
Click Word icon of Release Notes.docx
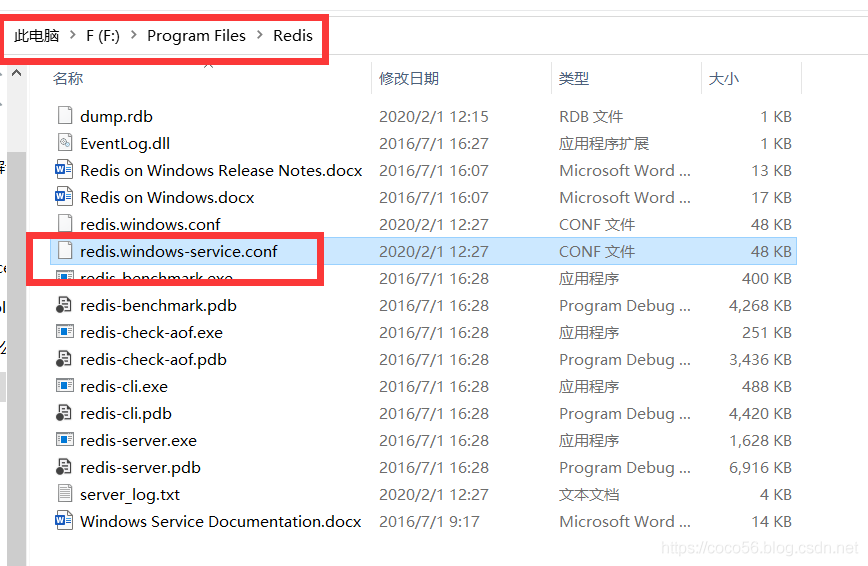point(64,169)
